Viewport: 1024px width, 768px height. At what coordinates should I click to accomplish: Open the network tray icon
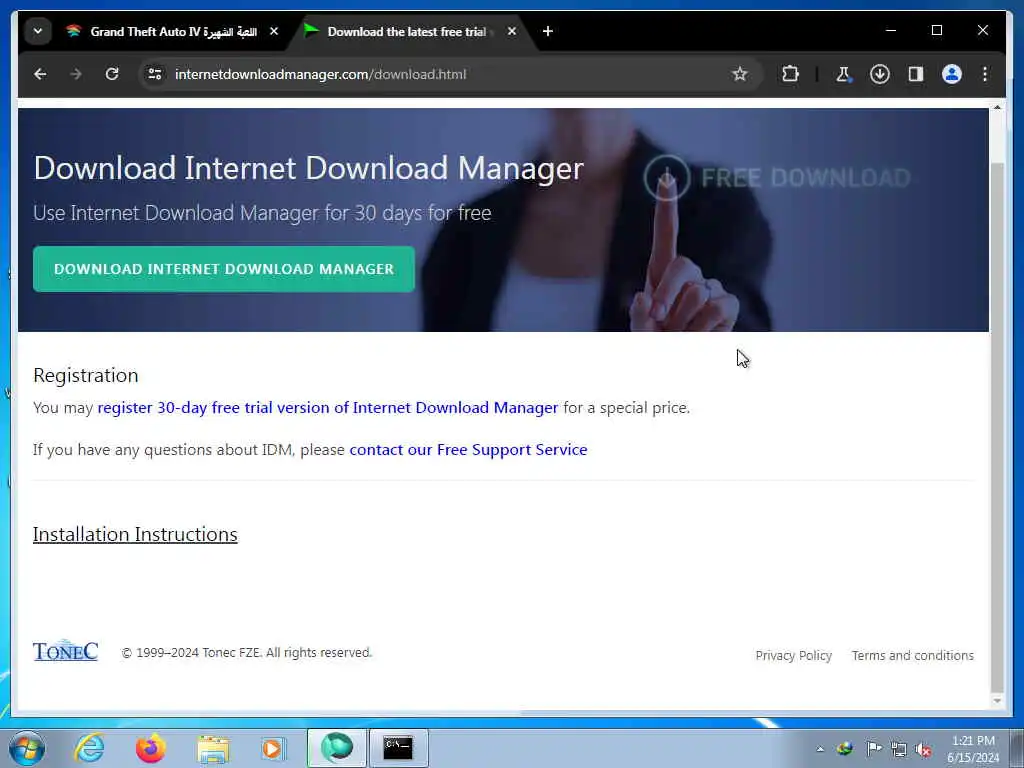[x=899, y=749]
